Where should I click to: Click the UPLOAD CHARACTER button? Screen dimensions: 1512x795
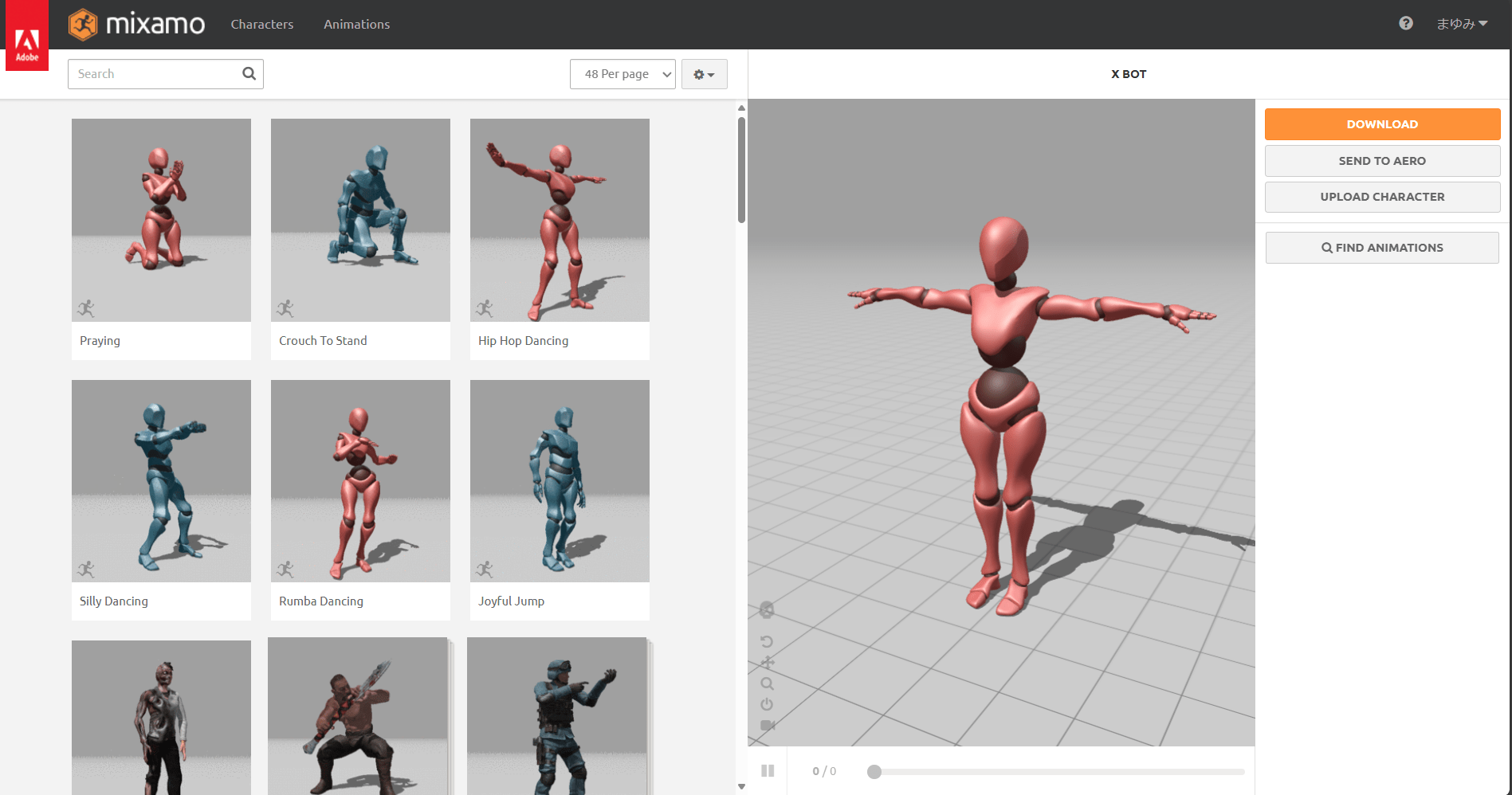pyautogui.click(x=1382, y=197)
